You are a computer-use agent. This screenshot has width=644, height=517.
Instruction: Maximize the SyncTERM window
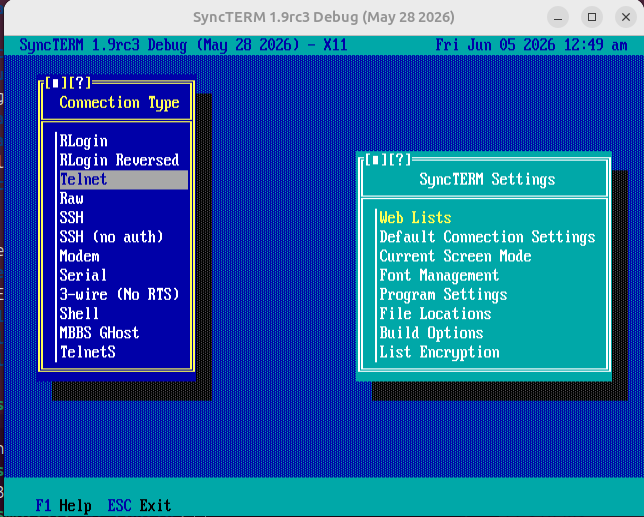pos(592,17)
